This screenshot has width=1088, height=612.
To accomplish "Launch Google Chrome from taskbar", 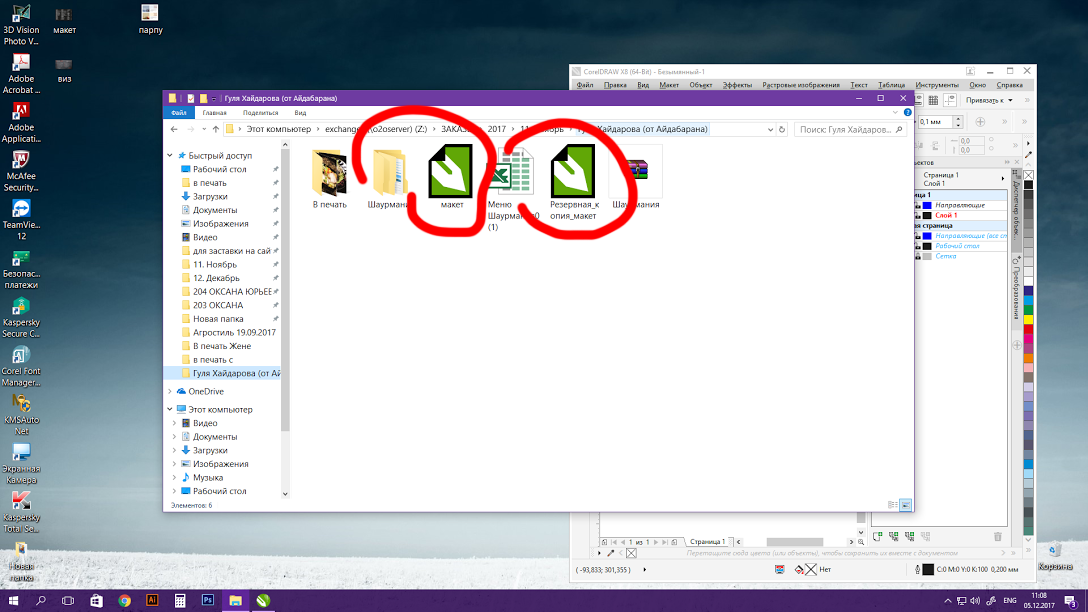I will point(124,601).
